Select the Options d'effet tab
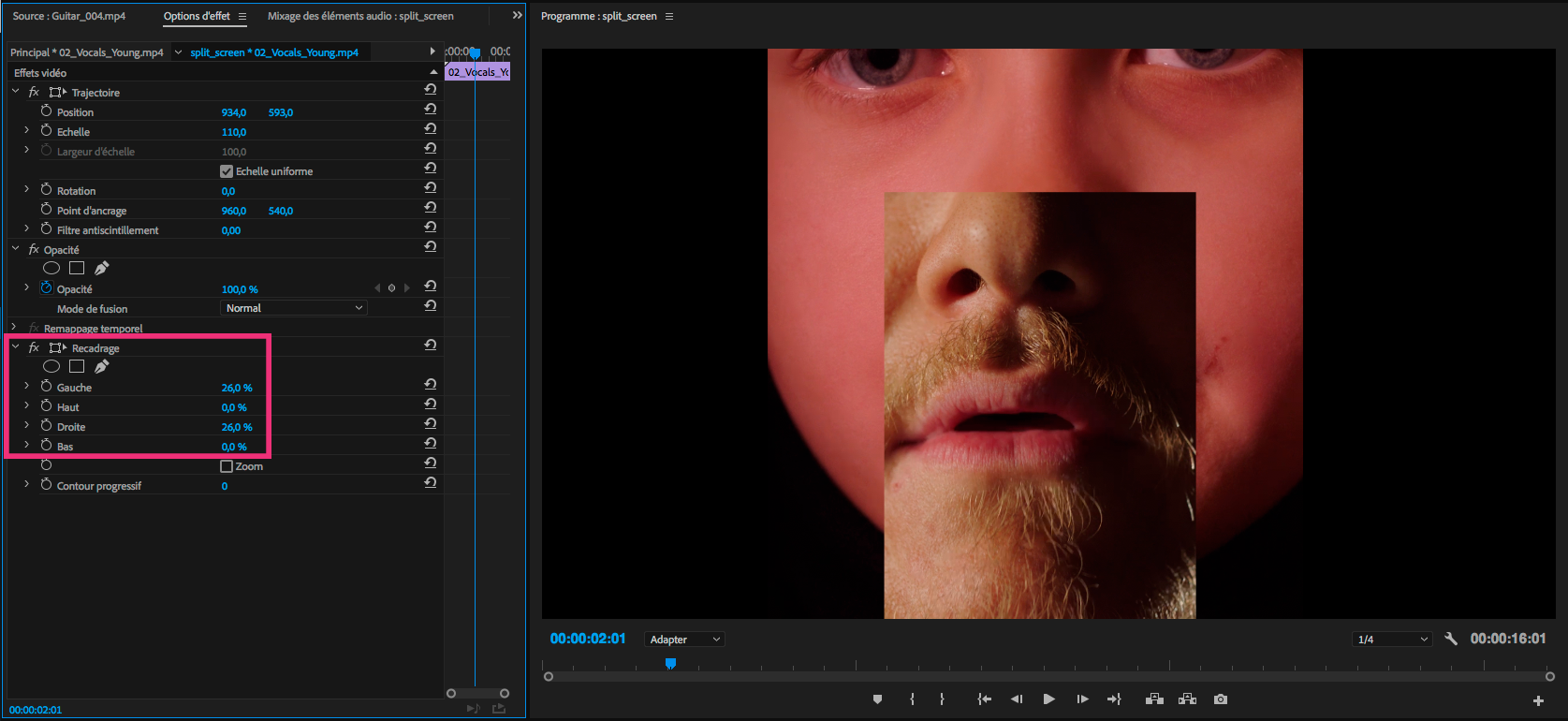1568x721 pixels. [x=197, y=16]
